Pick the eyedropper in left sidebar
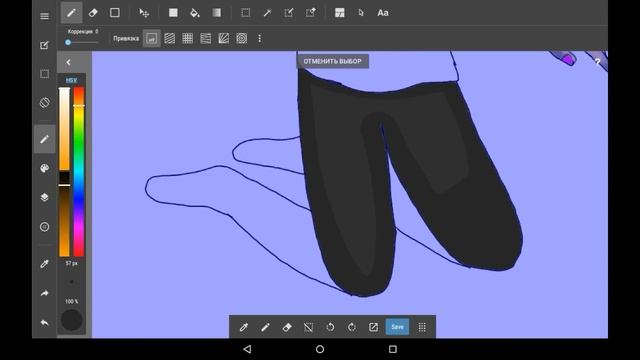This screenshot has height=360, width=640. tap(44, 264)
